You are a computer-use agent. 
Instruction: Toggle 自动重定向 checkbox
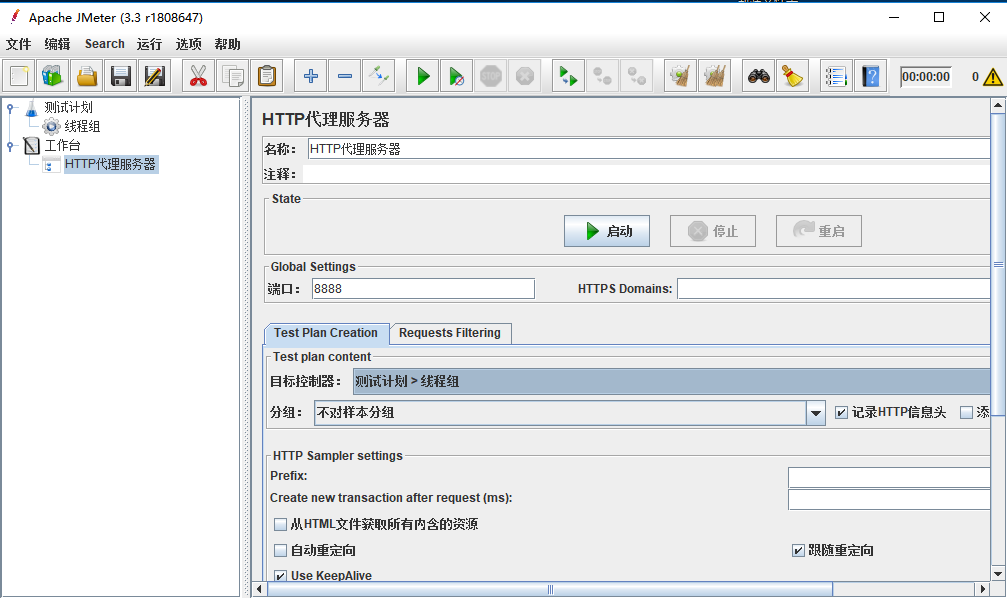pos(280,550)
